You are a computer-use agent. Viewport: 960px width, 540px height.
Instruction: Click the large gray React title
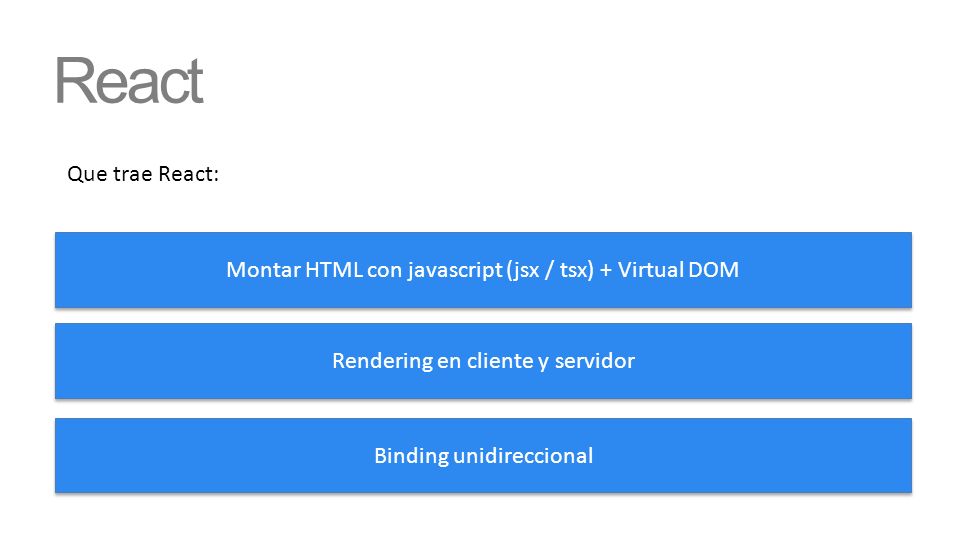point(129,81)
